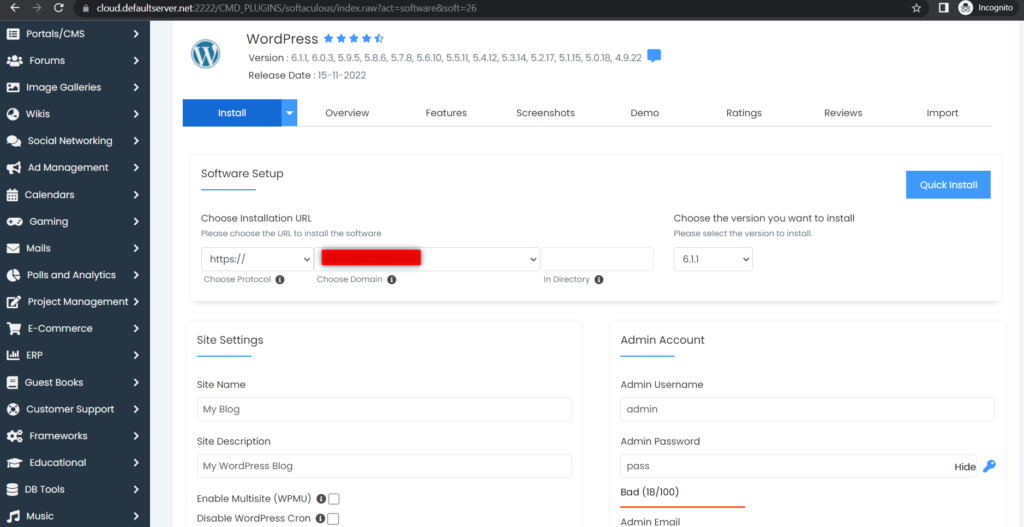Screen dimensions: 1024x527
Task: Open the Educational category
Action: tap(74, 462)
